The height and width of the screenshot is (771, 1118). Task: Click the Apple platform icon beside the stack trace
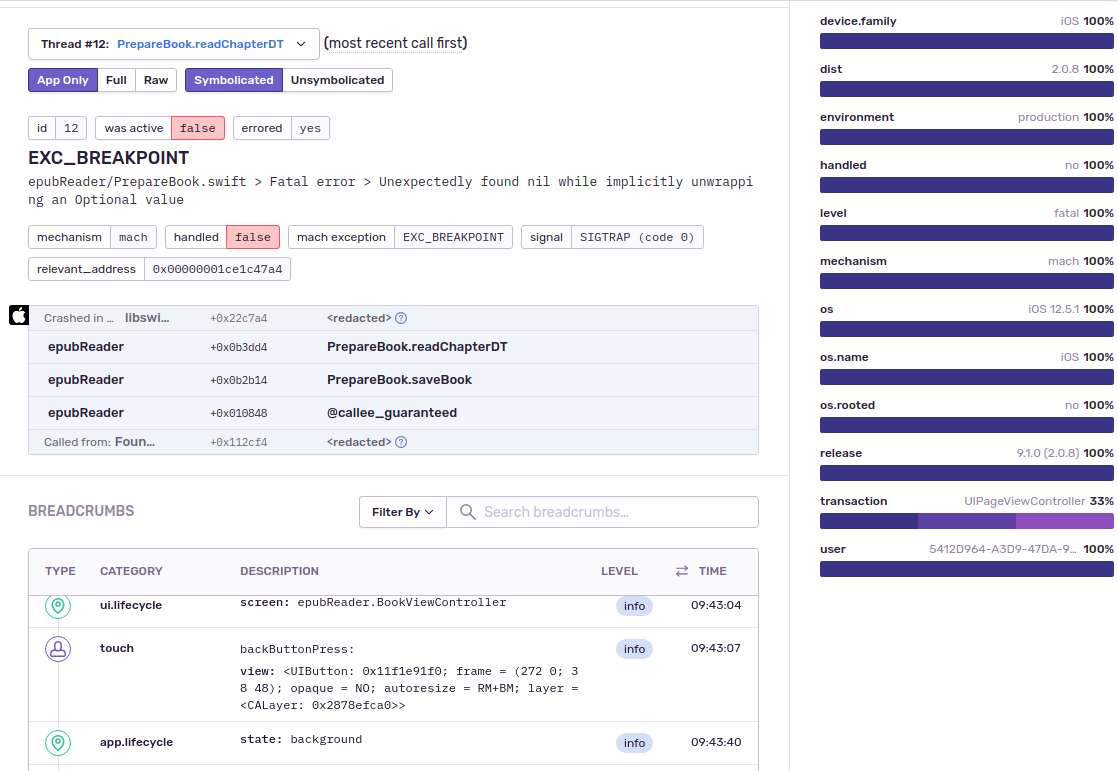click(19, 315)
